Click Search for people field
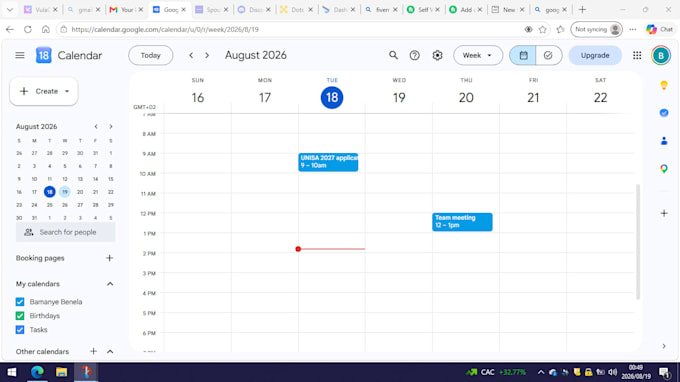 65,232
